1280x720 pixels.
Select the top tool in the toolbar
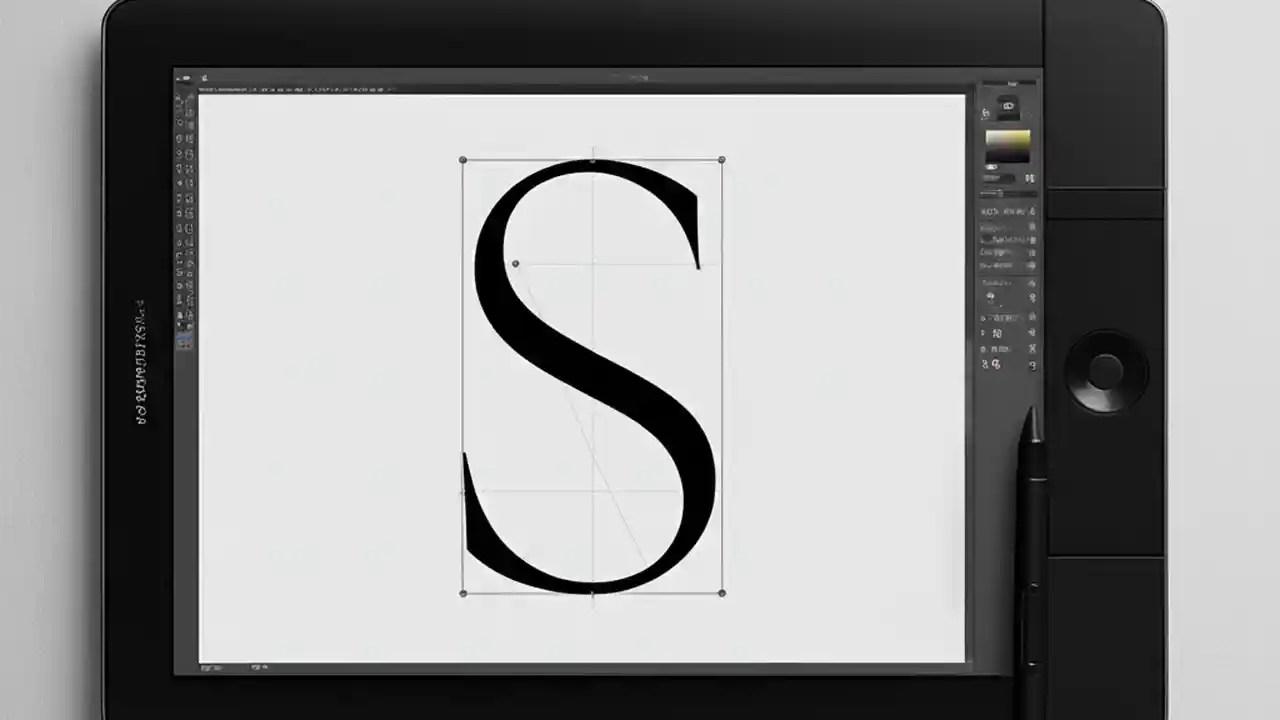186,100
